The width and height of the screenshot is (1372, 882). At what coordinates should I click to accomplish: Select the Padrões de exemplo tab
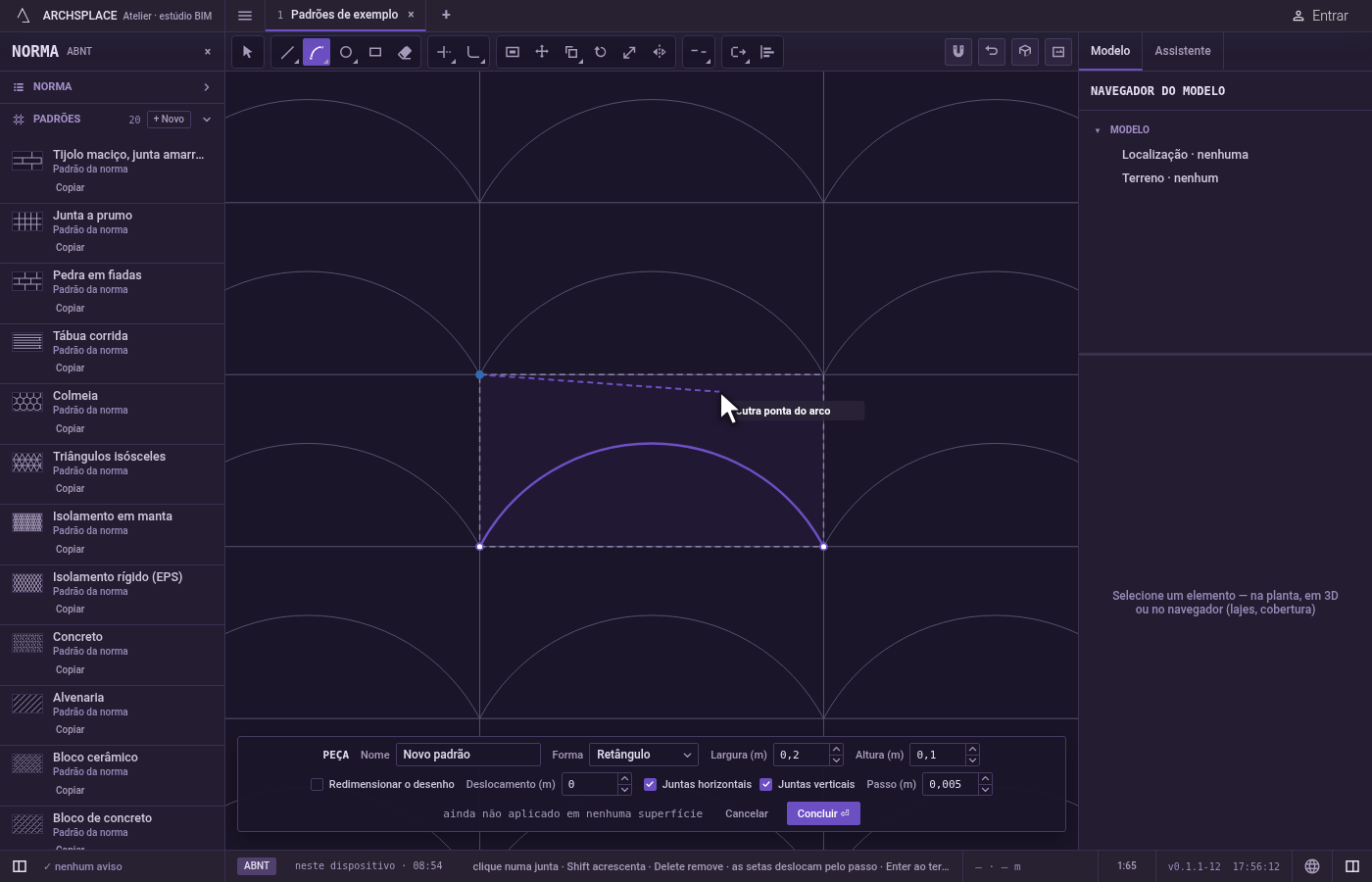tap(344, 15)
